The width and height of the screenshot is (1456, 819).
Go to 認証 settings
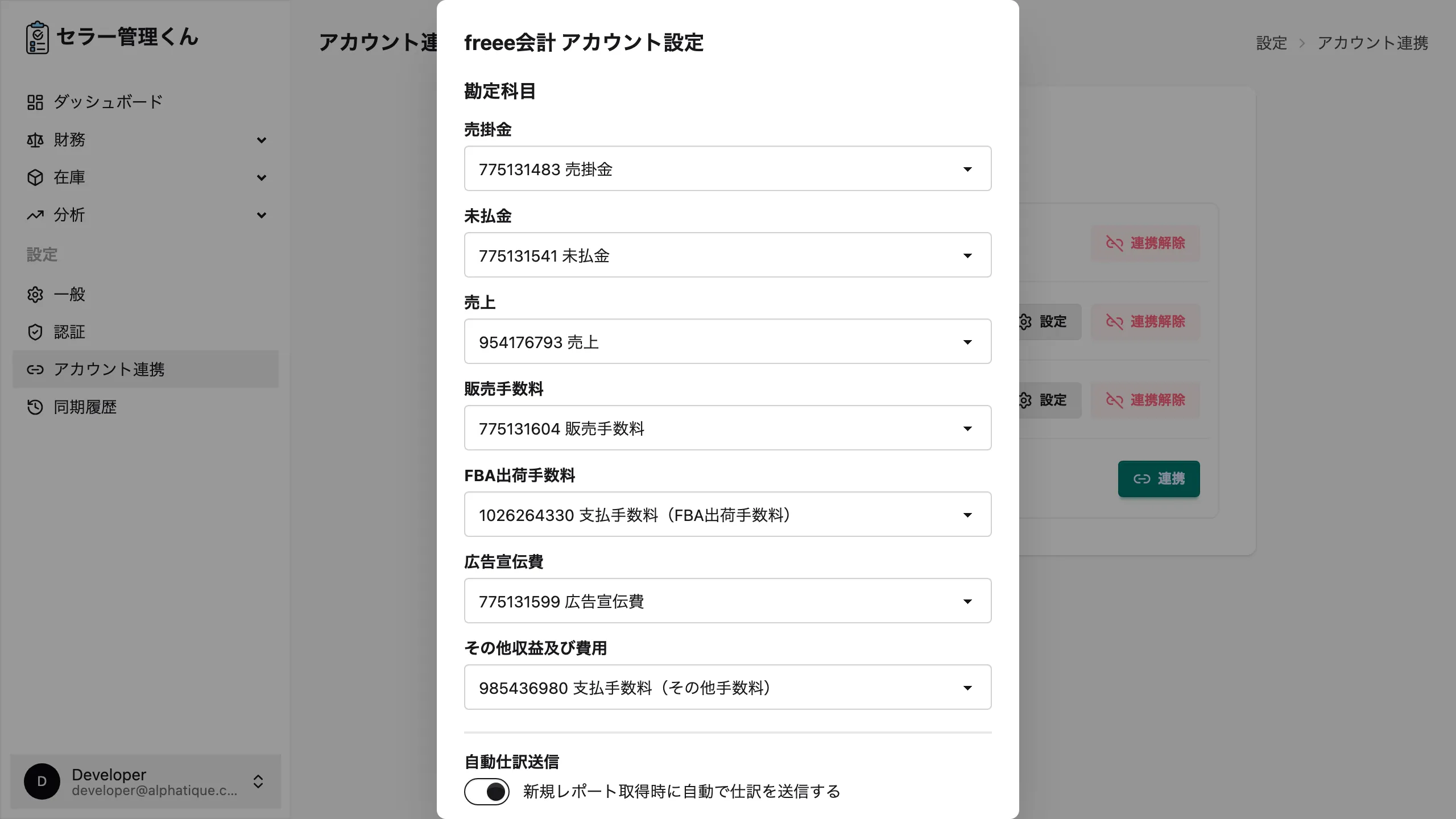point(146,332)
